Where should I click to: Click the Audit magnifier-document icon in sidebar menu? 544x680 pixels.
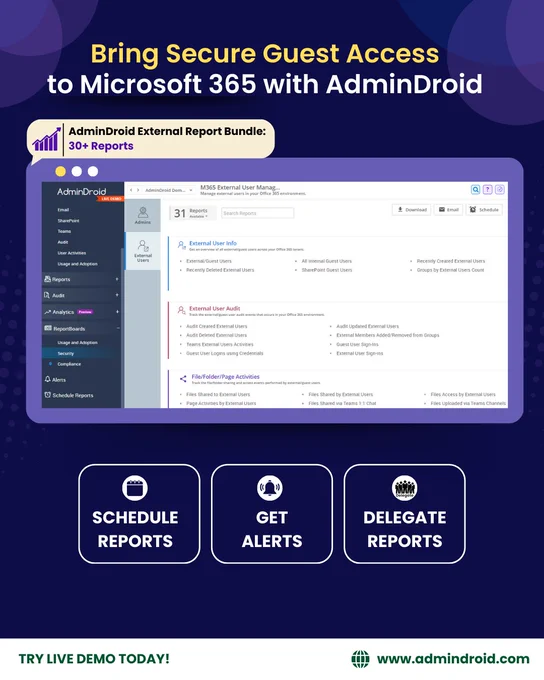(x=47, y=295)
